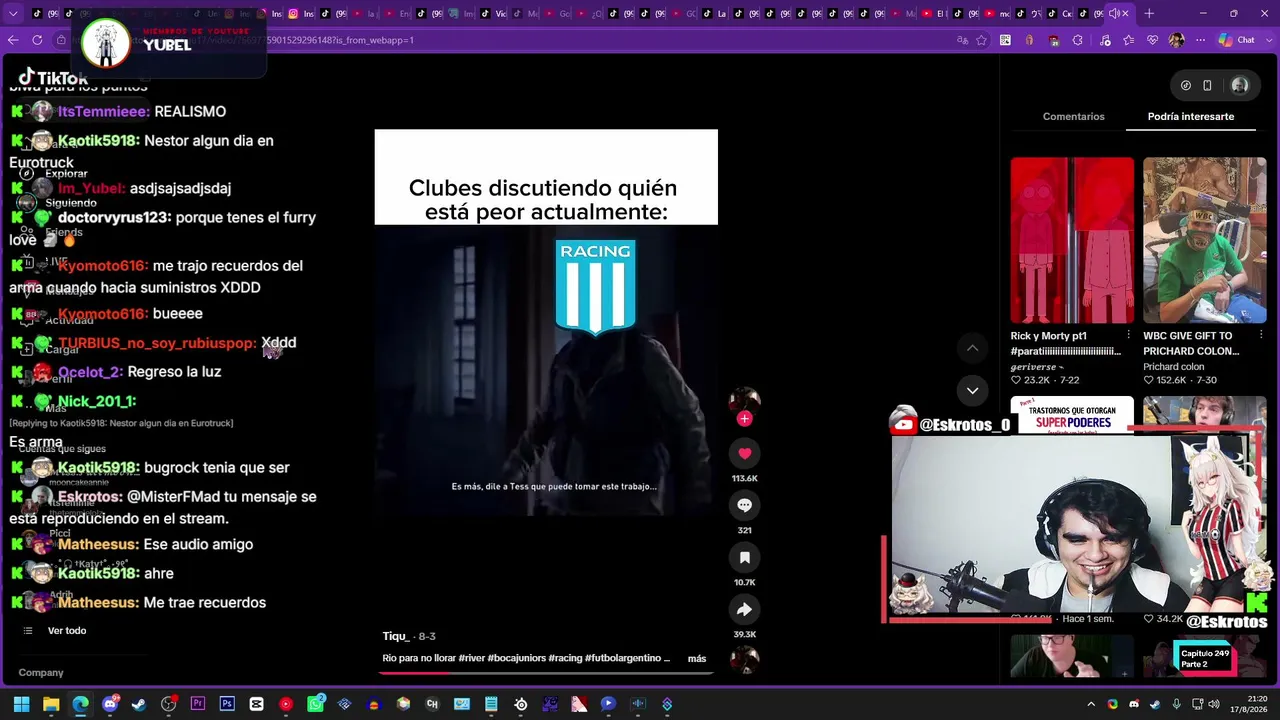Switch to the Comentarios tab

[x=1073, y=117]
